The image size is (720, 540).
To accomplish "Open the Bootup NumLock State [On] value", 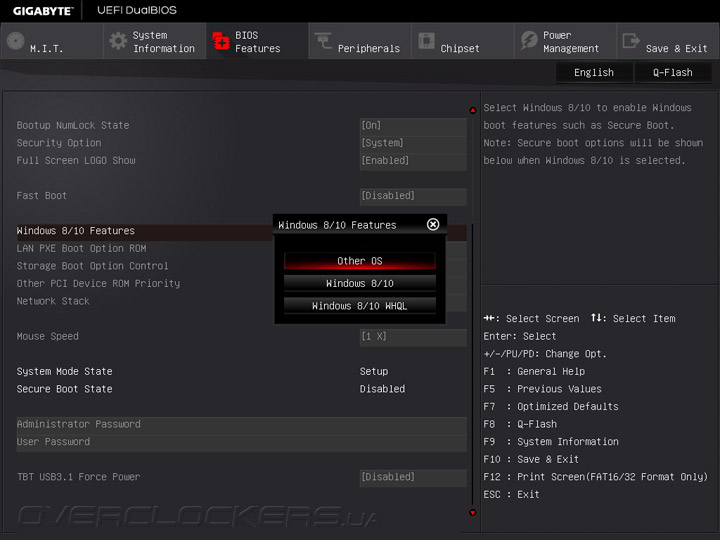I will [413, 125].
